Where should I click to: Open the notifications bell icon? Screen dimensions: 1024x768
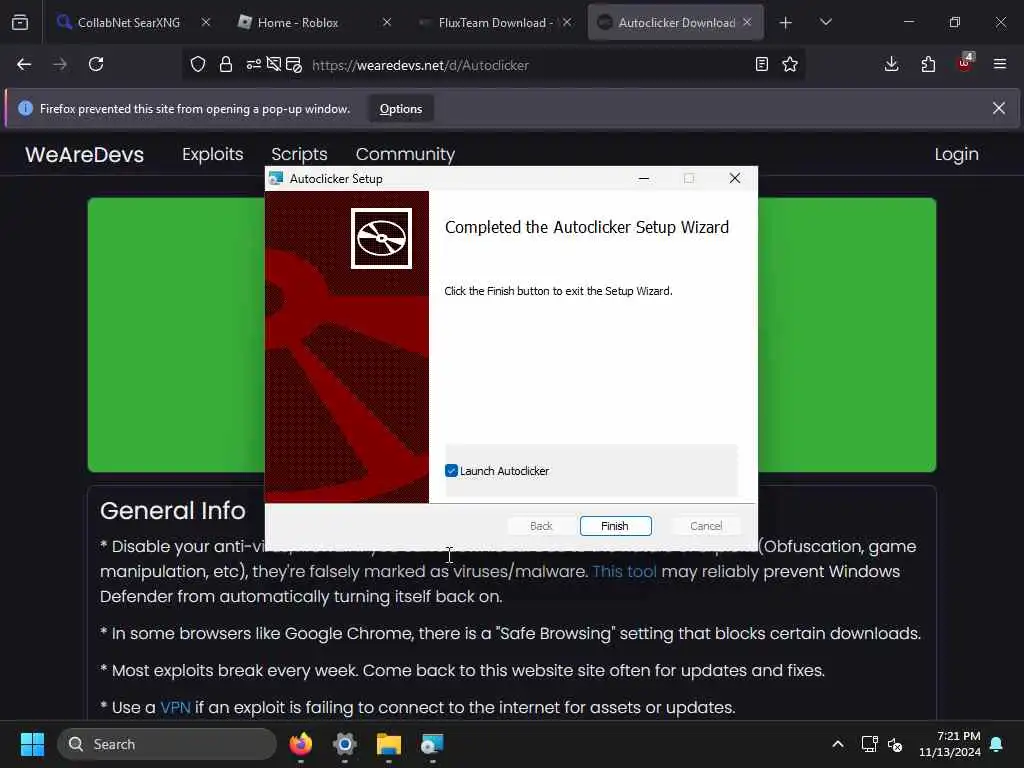tap(997, 744)
